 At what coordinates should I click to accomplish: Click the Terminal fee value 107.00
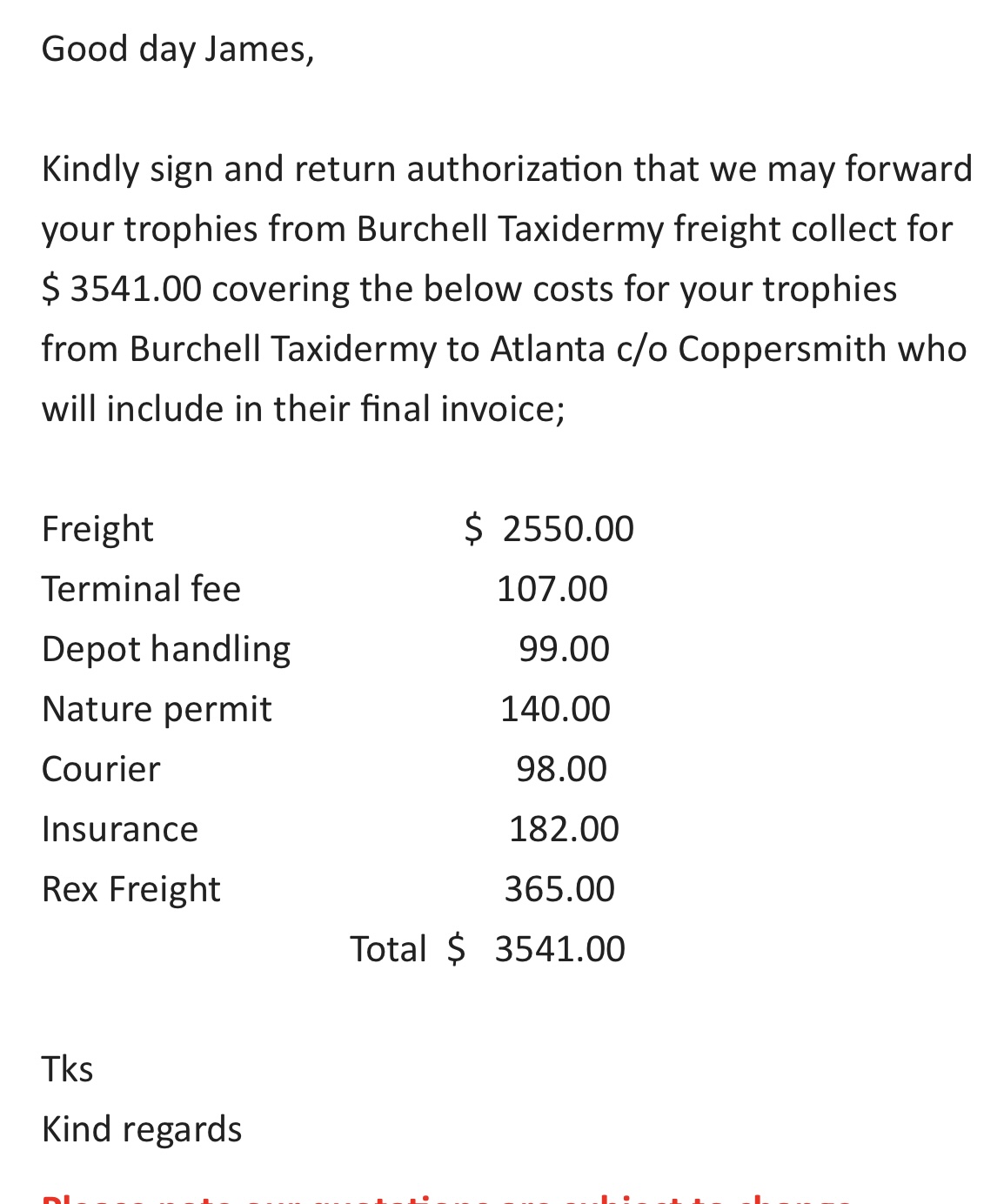pos(552,589)
